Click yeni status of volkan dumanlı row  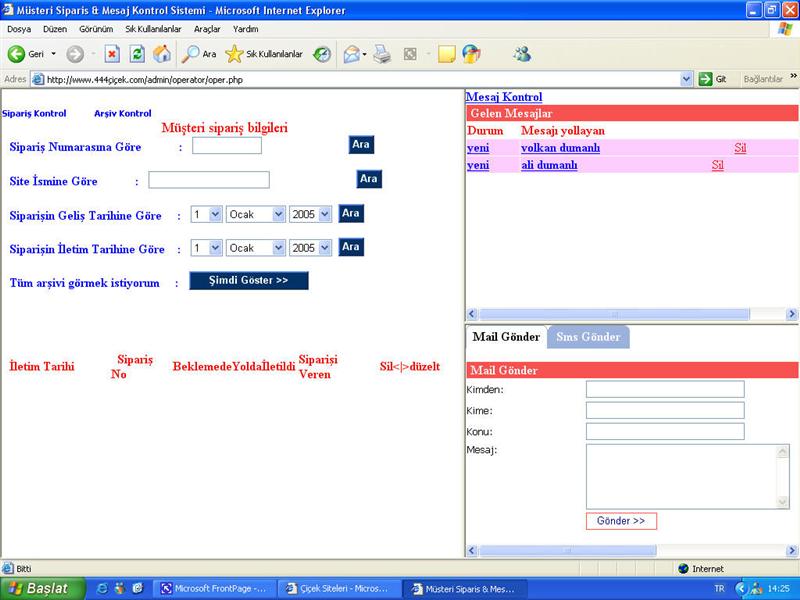[478, 148]
